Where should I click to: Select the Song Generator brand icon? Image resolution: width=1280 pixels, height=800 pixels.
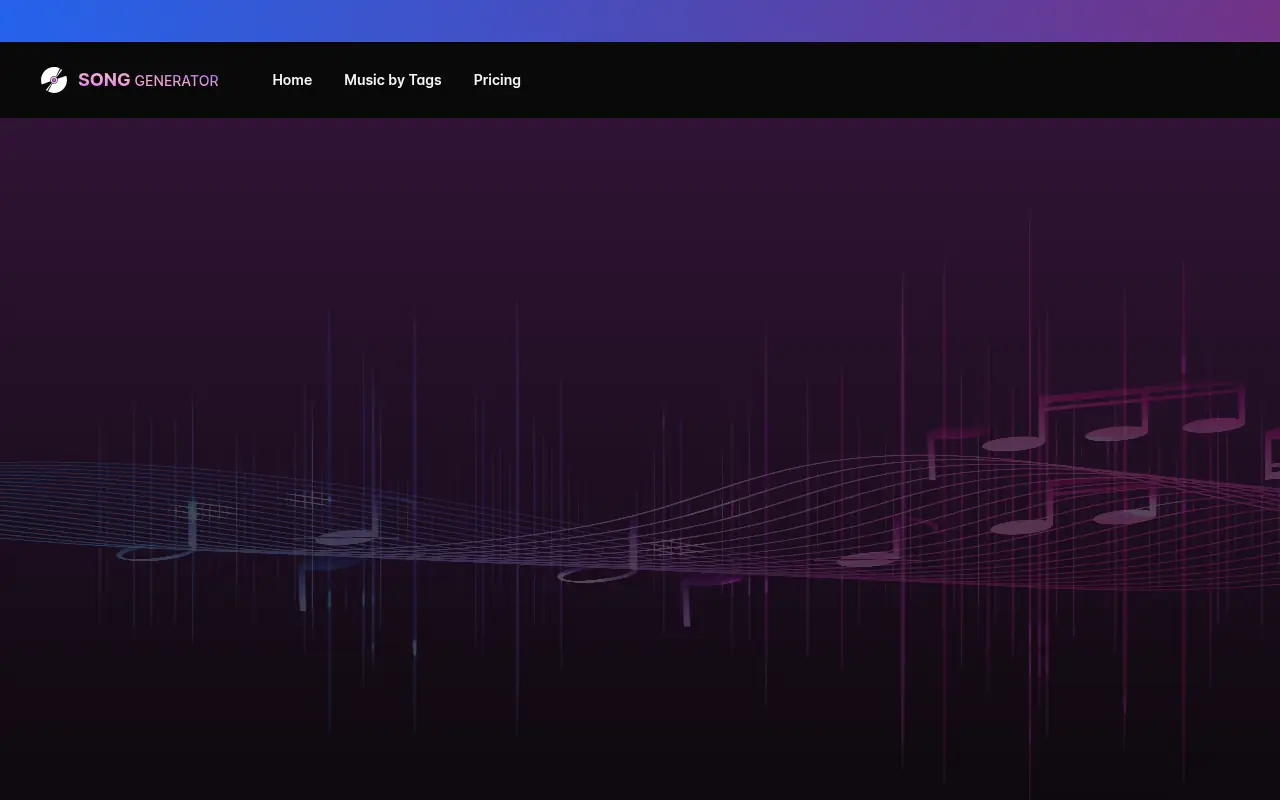(53, 79)
